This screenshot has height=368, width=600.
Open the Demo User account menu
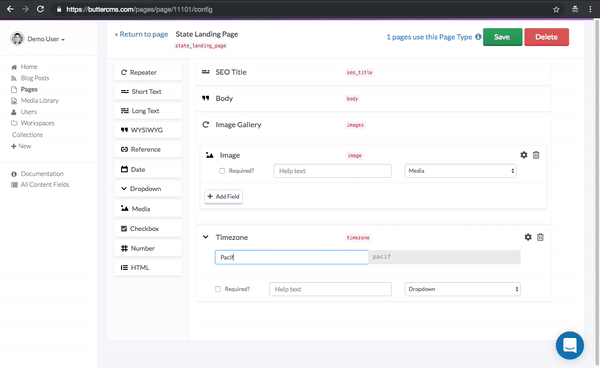tap(46, 39)
